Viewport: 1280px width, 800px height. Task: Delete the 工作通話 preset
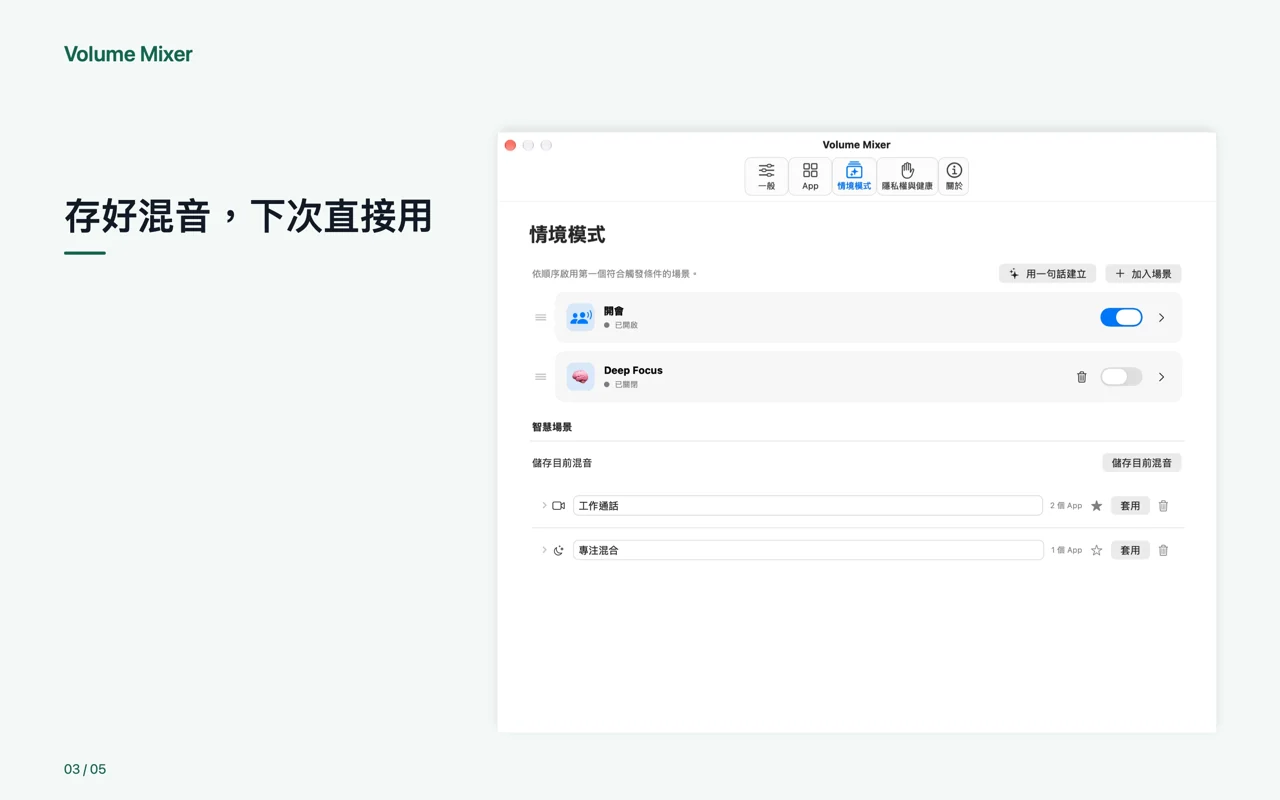1163,506
